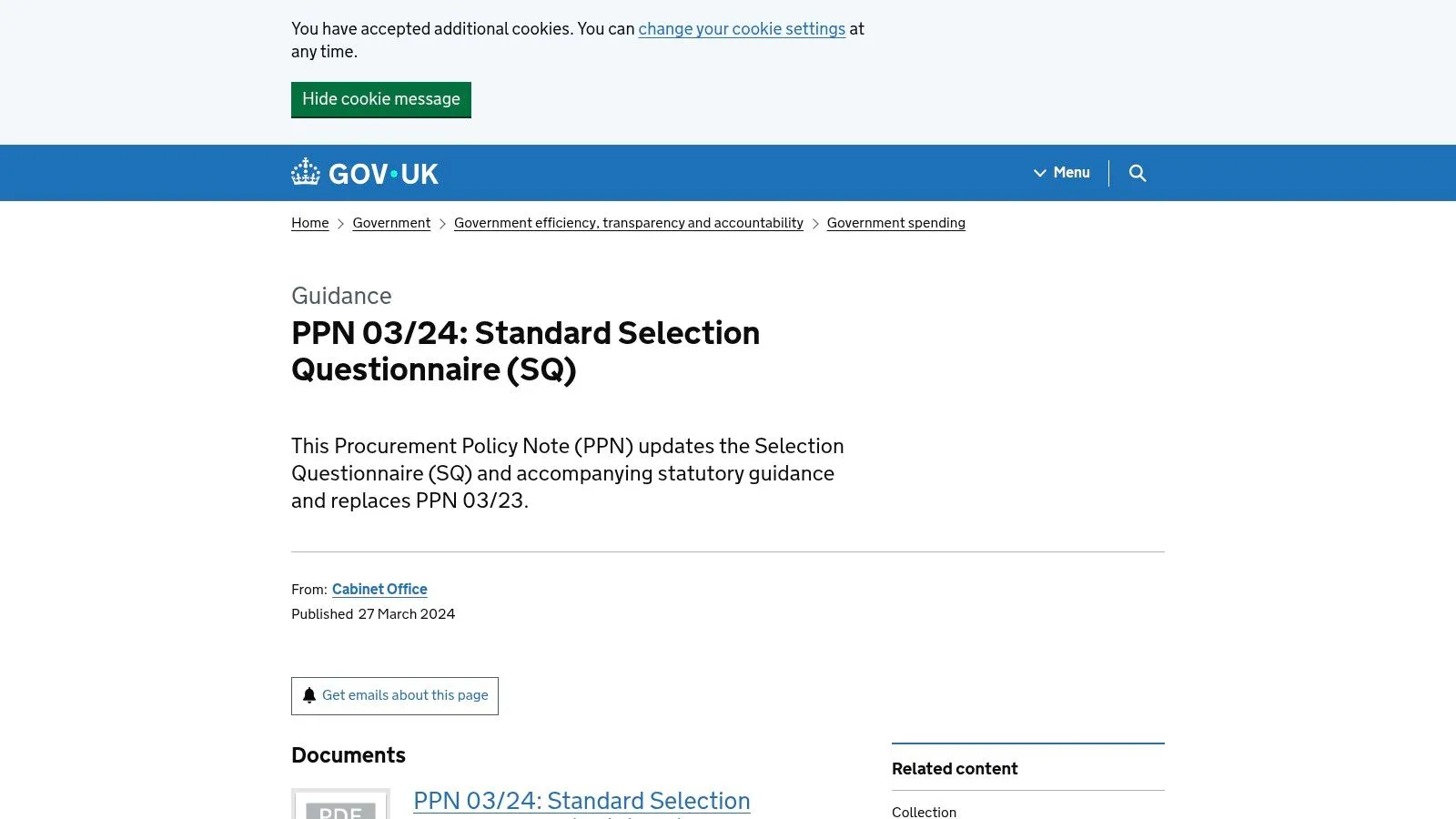Open change your cookie settings
The image size is (1456, 819).
(742, 28)
